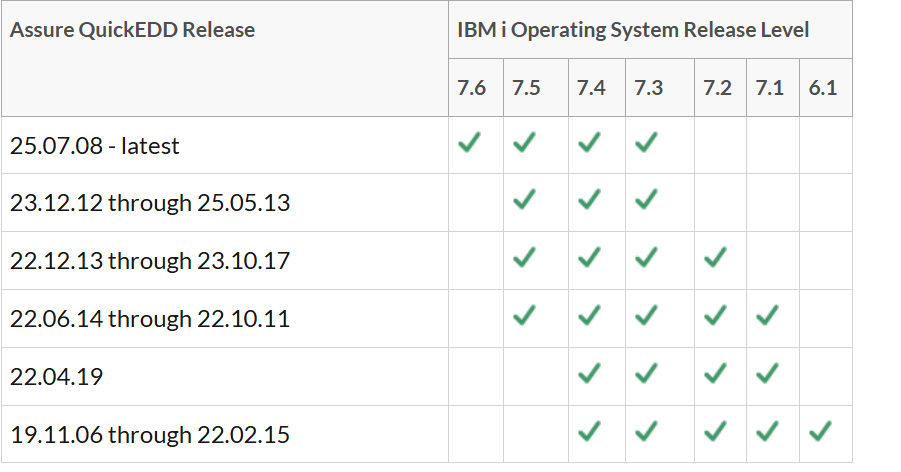Select the 6.1 column header
The width and height of the screenshot is (901, 472).
(823, 88)
